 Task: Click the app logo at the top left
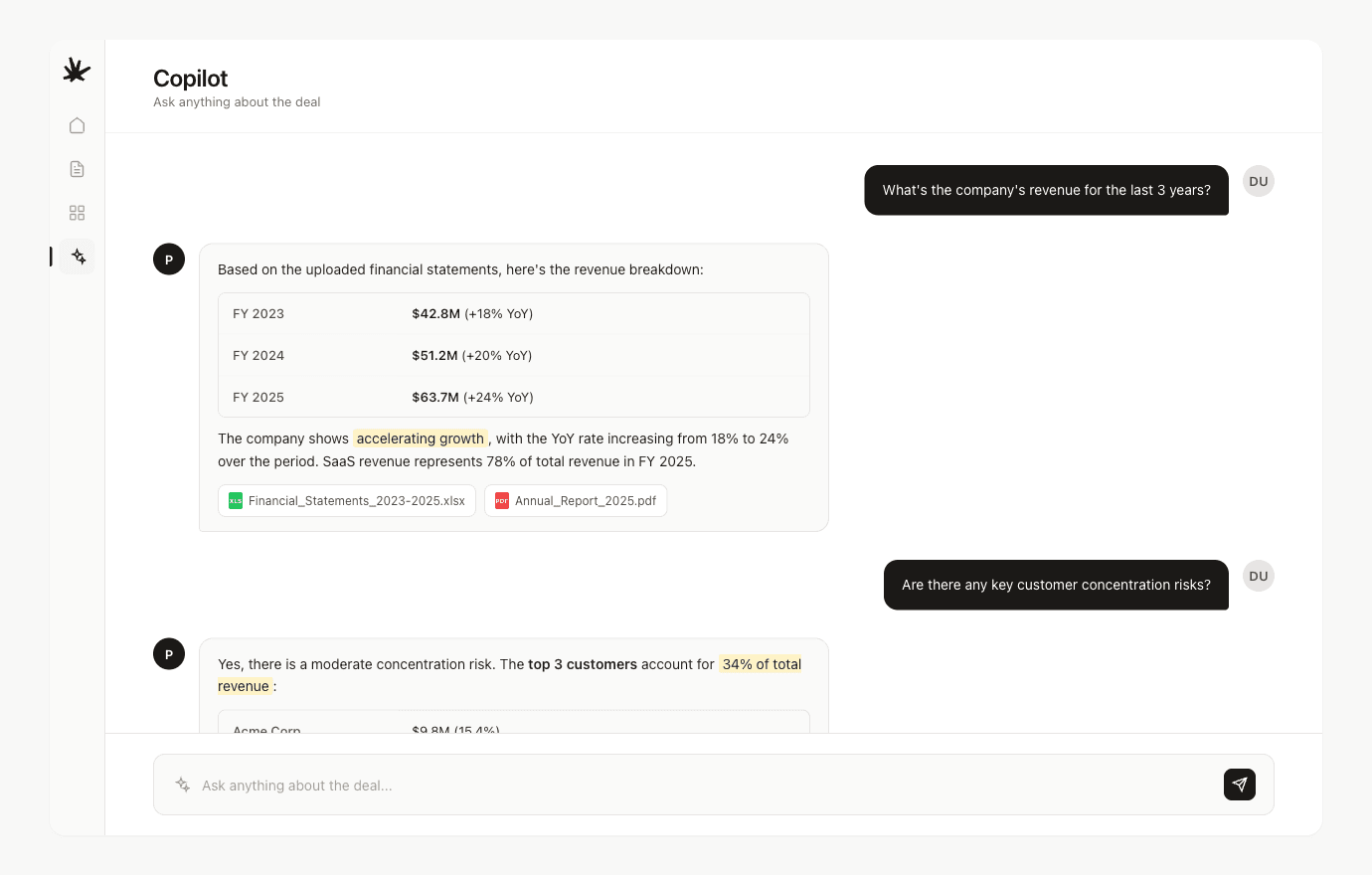[77, 70]
